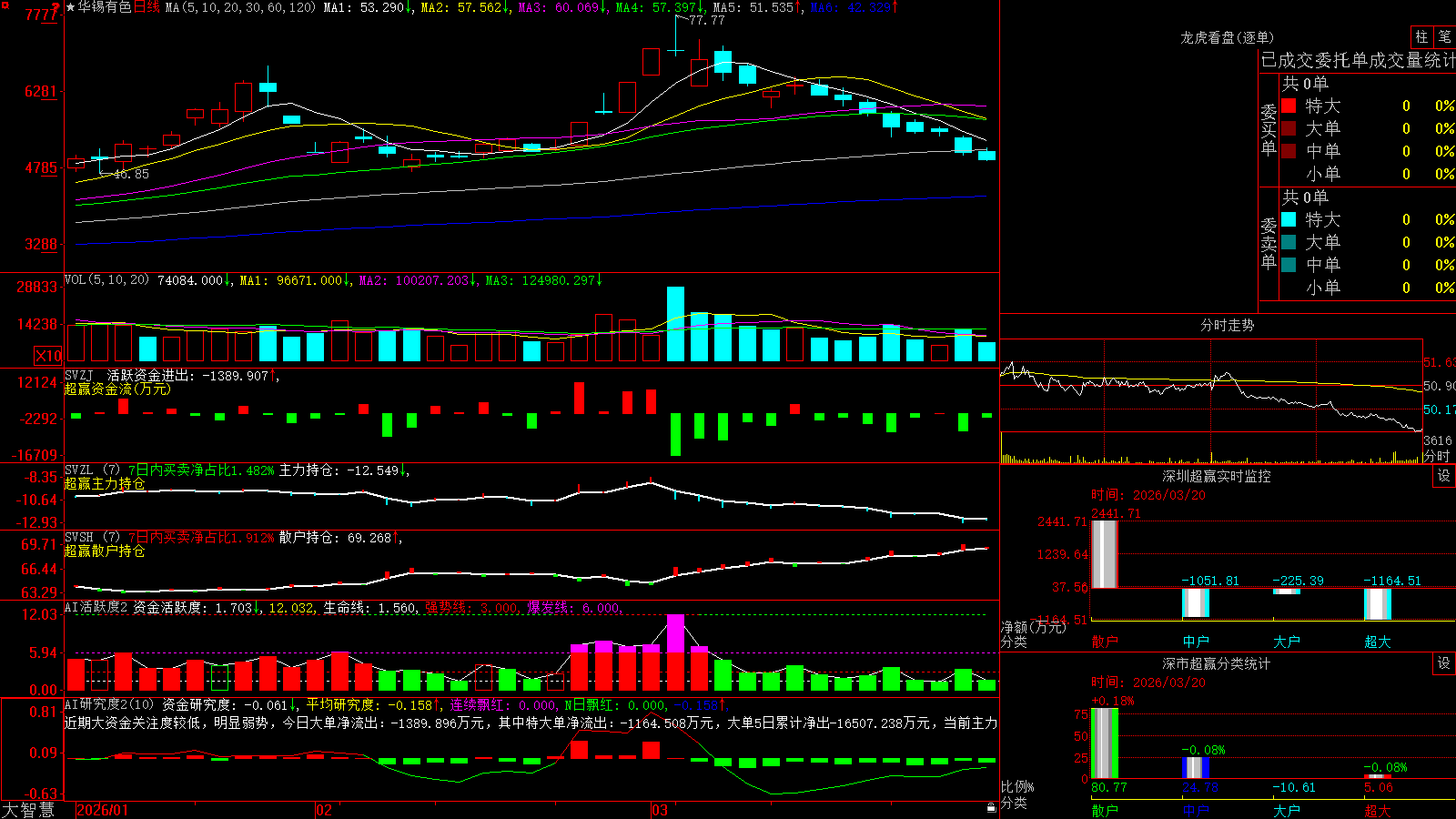The image size is (1456, 819).
Task: Click the small red square icon at top-left corner
Action: click(4, 4)
